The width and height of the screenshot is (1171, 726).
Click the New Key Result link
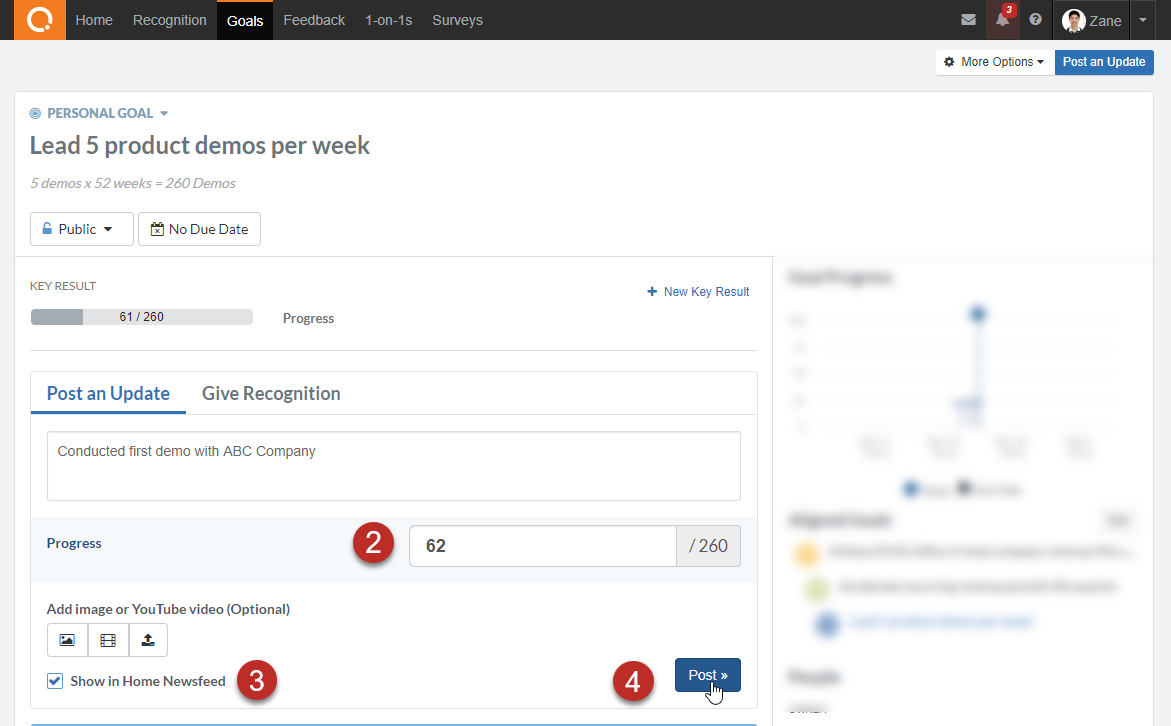coord(699,292)
